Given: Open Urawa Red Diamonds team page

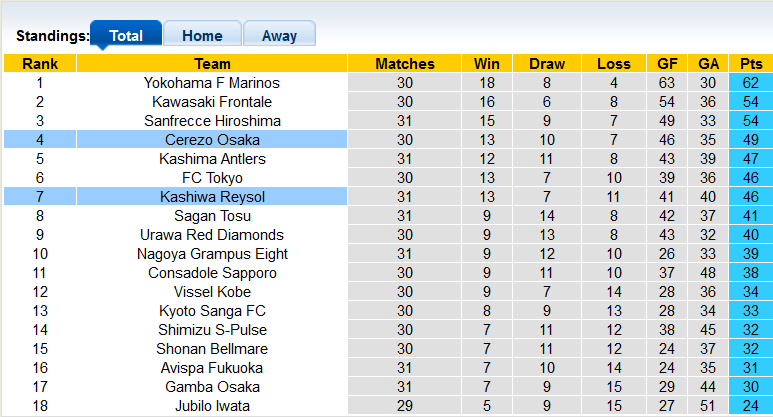Looking at the screenshot, I should 212,235.
